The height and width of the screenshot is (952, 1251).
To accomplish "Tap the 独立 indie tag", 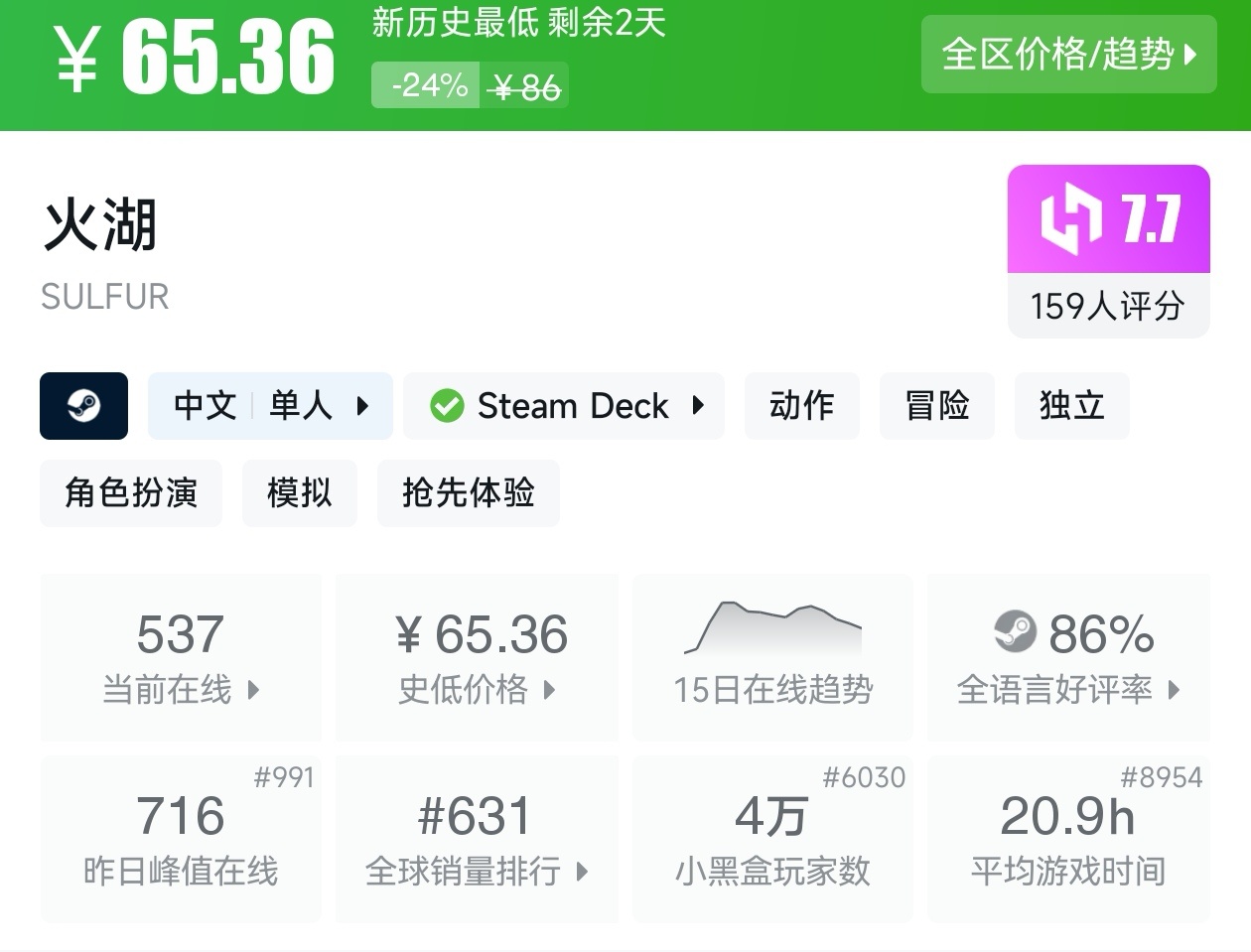I will pos(1071,406).
